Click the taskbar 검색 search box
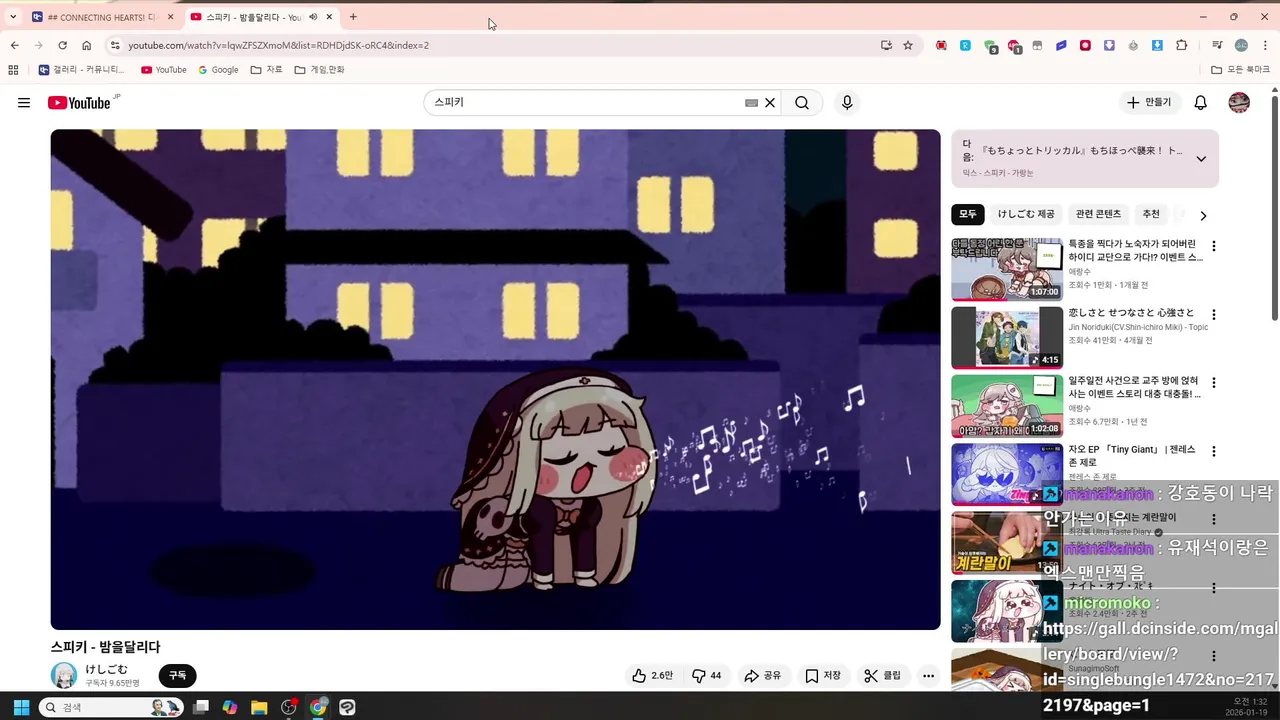This screenshot has height=720, width=1280. pos(109,707)
